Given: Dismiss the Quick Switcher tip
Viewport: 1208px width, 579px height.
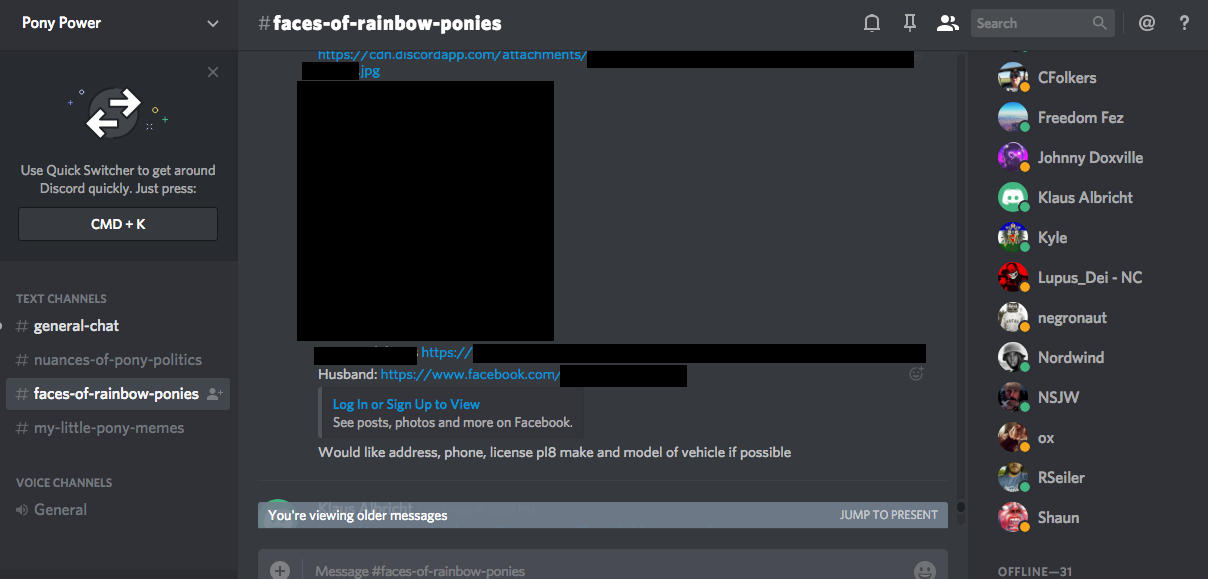Looking at the screenshot, I should click(213, 72).
